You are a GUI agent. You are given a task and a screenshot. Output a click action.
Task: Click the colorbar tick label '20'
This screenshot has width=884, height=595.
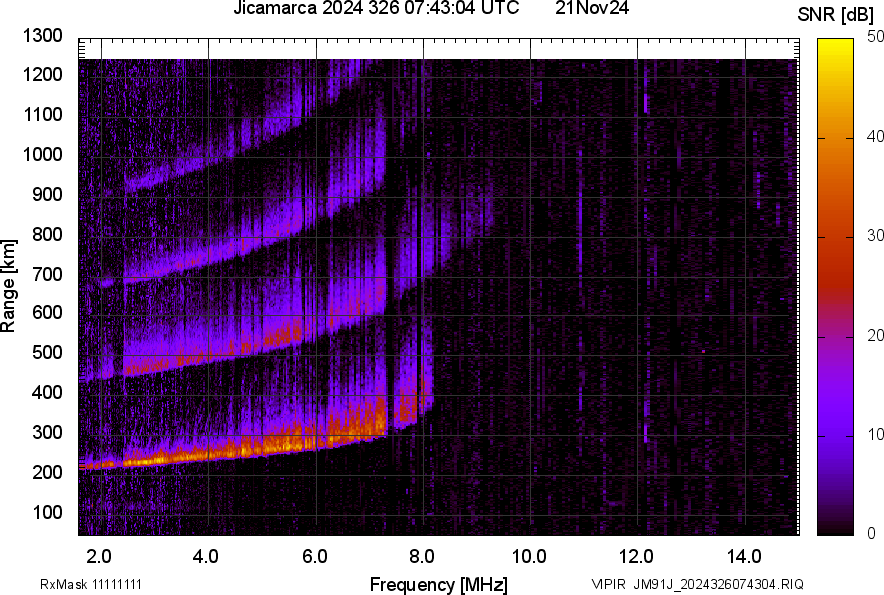click(876, 336)
